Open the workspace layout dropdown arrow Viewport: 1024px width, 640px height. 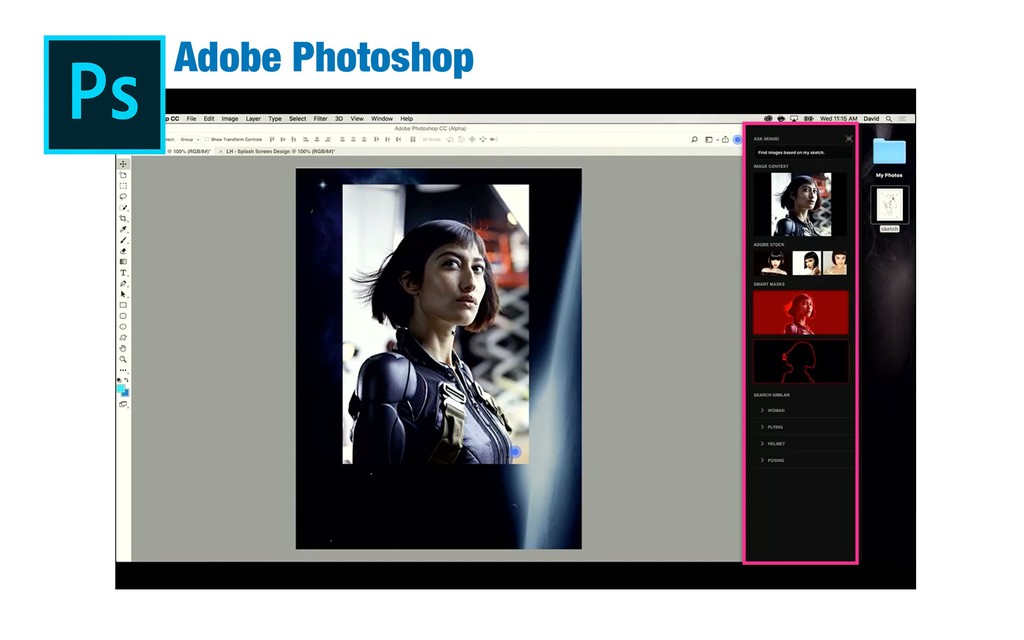717,140
